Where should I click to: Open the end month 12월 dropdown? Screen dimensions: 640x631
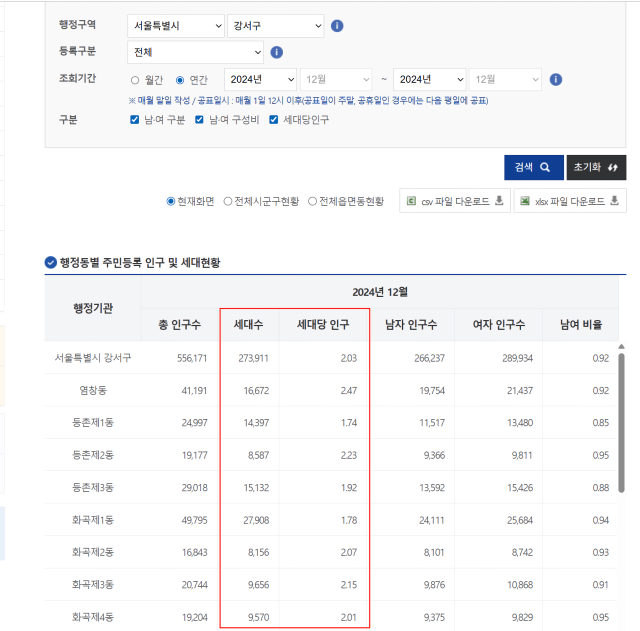[505, 79]
